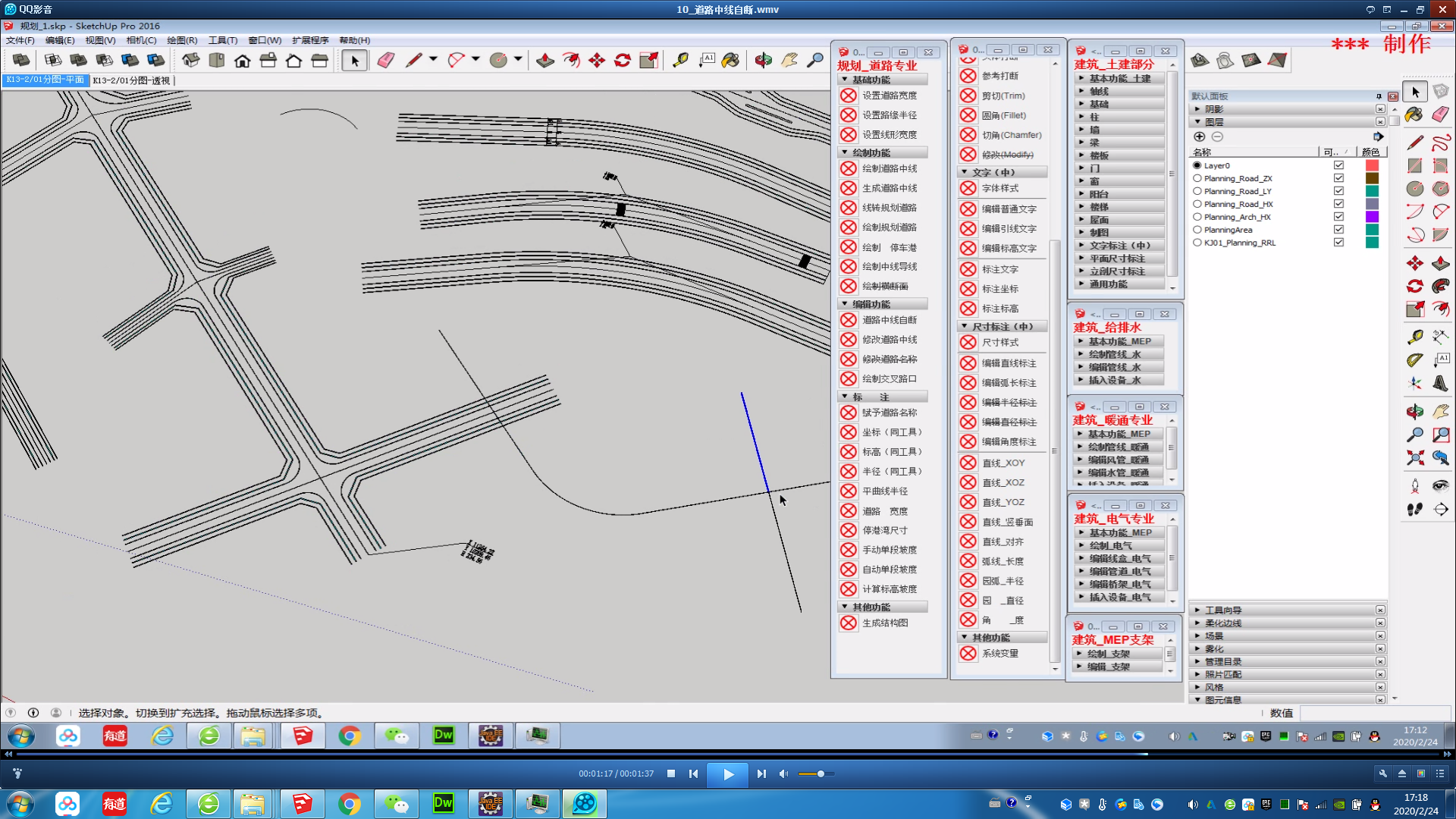
Task: Choose the Line pencil tool in top toolbar
Action: (413, 61)
